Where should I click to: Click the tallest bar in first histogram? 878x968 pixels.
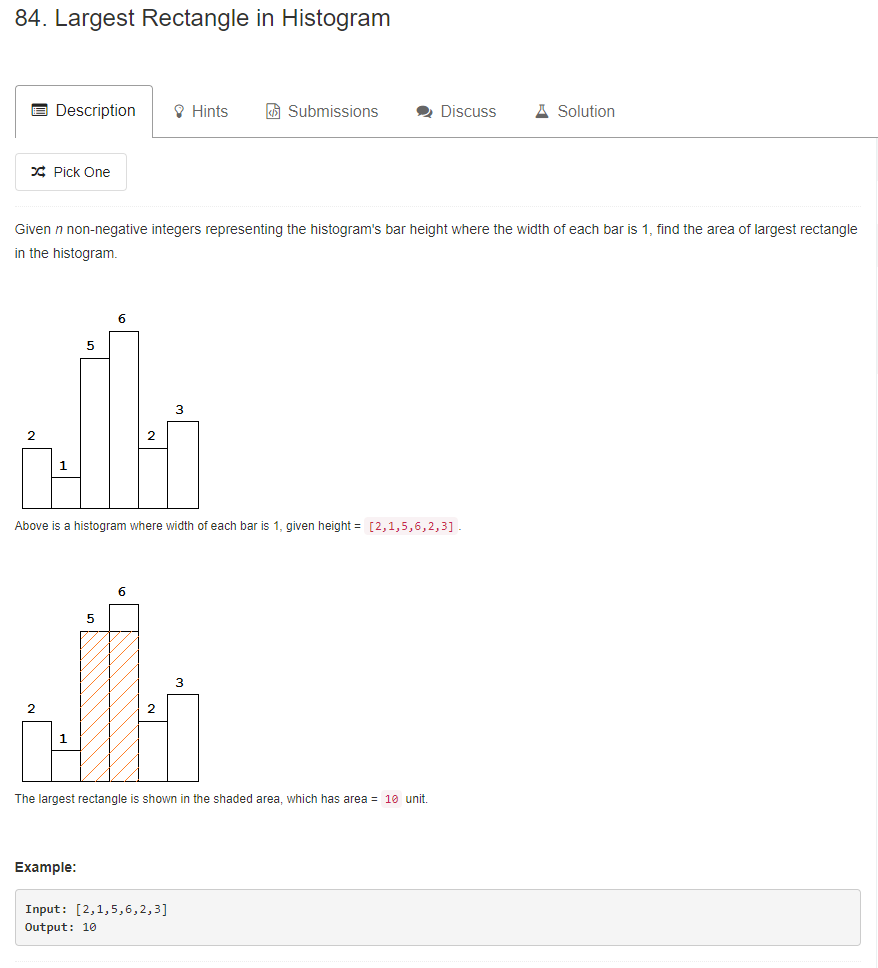click(124, 420)
